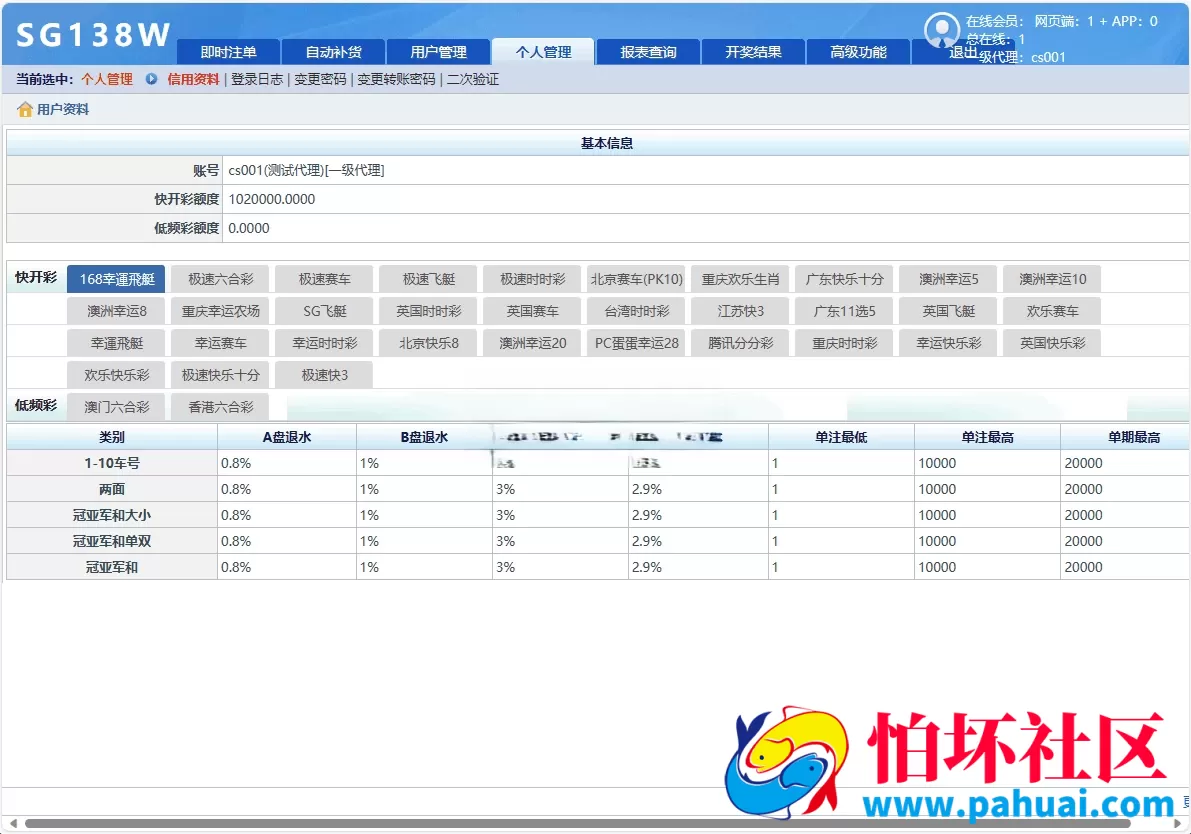This screenshot has width=1191, height=834.
Task: Select the 重庆幸运农场 button
Action: click(220, 311)
